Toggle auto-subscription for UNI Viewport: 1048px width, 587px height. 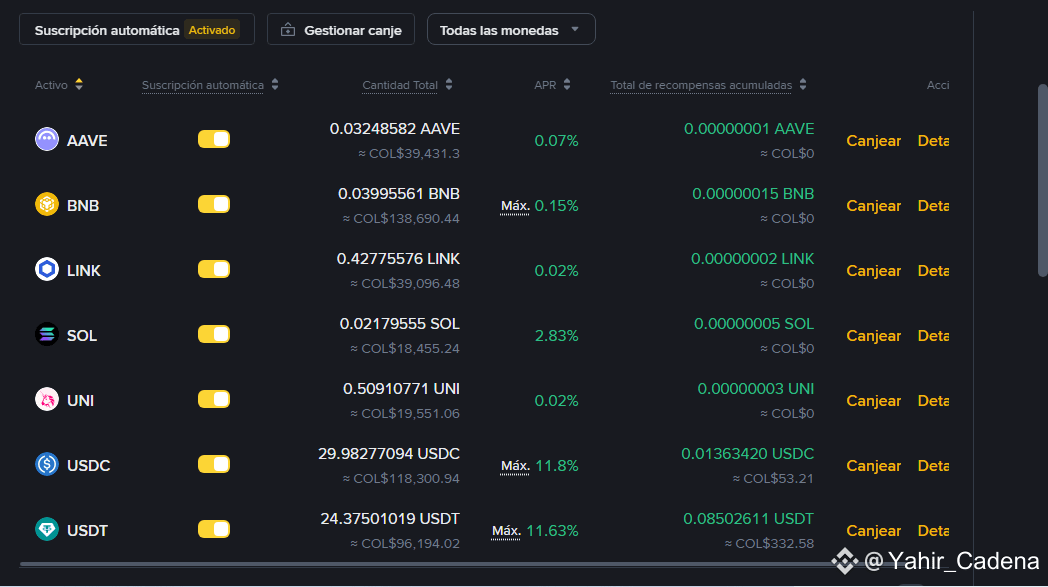[x=214, y=399]
